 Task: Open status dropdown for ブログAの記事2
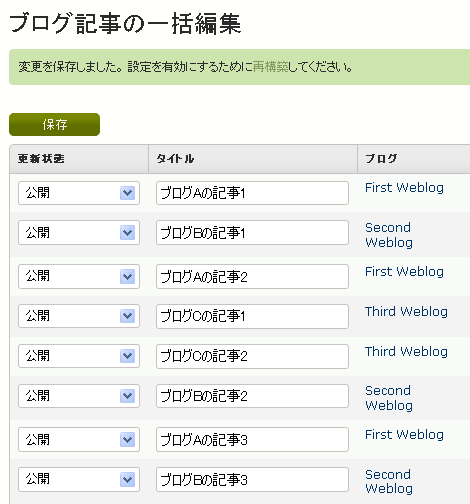pyautogui.click(x=79, y=276)
